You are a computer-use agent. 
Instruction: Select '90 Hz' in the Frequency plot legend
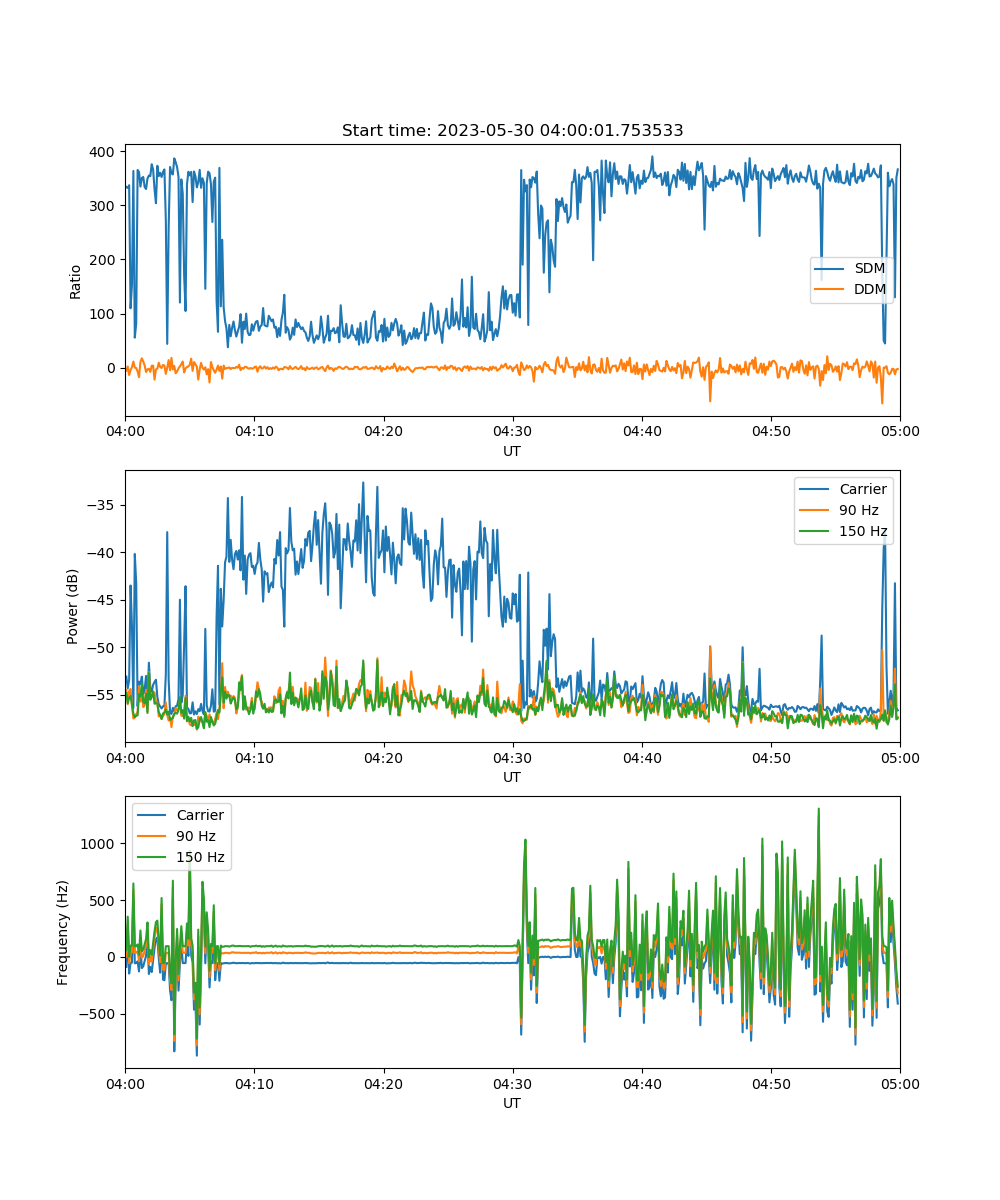tap(196, 836)
